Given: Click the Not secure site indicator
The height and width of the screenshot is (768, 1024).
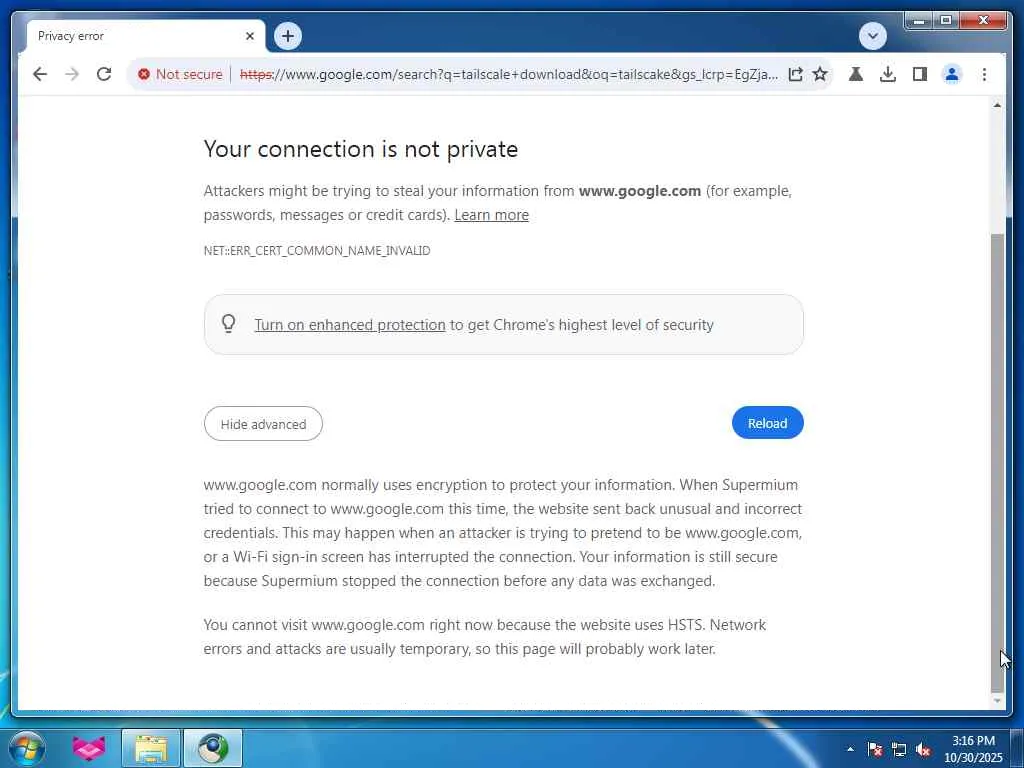Looking at the screenshot, I should pos(180,74).
